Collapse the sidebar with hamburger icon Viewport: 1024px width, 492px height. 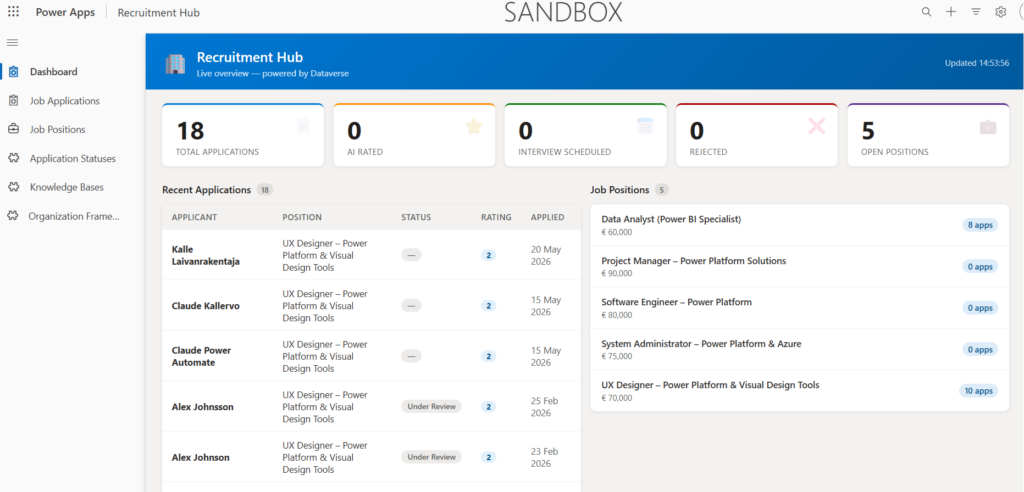point(12,42)
